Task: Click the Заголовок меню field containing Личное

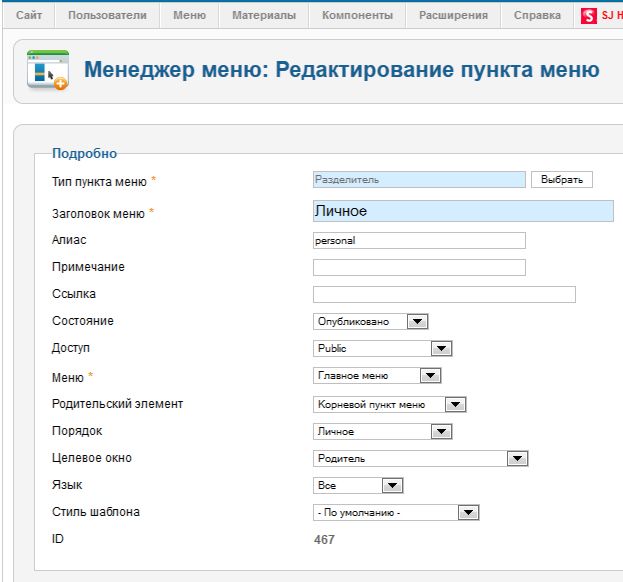Action: [x=463, y=211]
